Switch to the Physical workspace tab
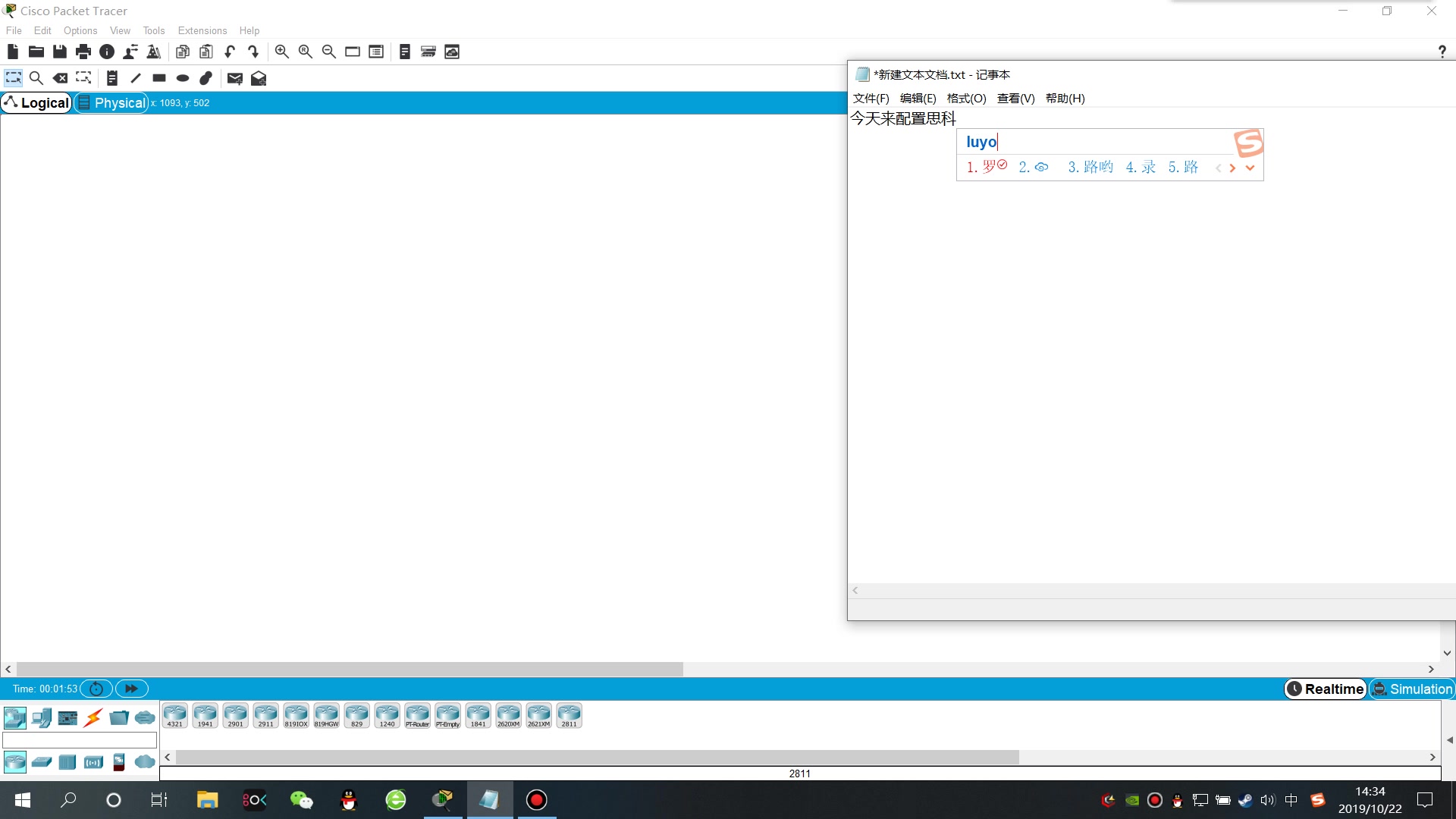The width and height of the screenshot is (1456, 819). pos(111,102)
